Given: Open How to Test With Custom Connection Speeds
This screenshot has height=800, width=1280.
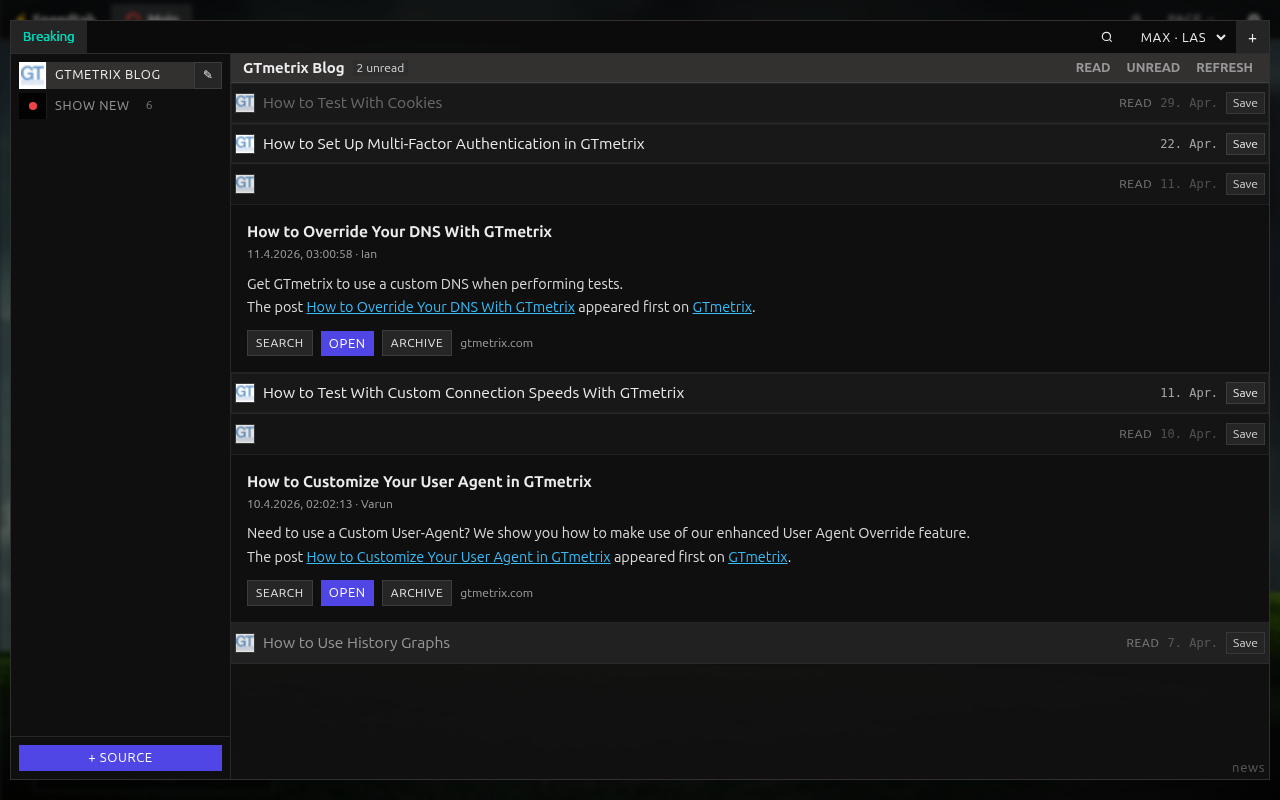Looking at the screenshot, I should (473, 393).
